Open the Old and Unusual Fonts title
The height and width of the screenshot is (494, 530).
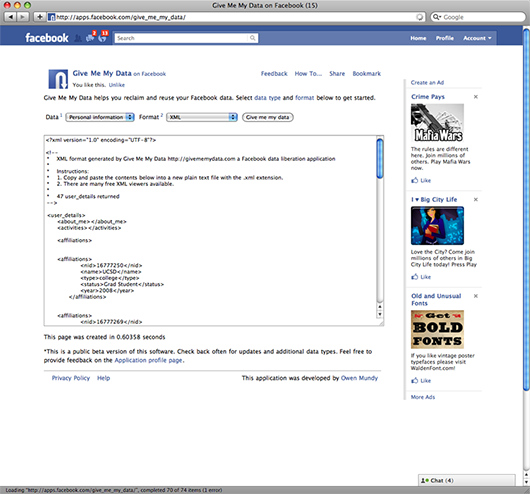coord(436,300)
